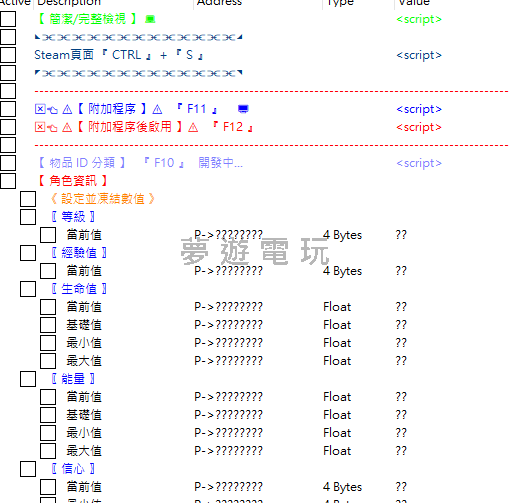Image resolution: width=509 pixels, height=503 pixels.
Task: Sort by the Description column header
Action: tap(69, 3)
